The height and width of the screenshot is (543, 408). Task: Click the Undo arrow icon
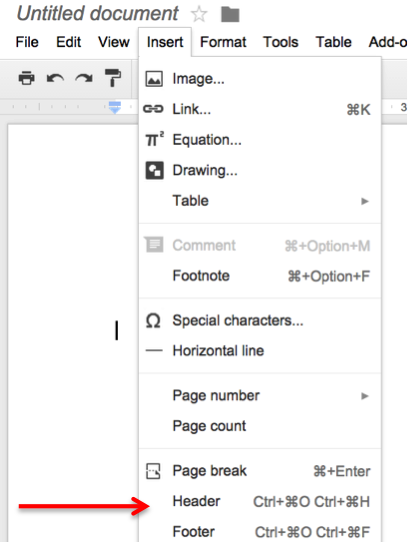55,78
